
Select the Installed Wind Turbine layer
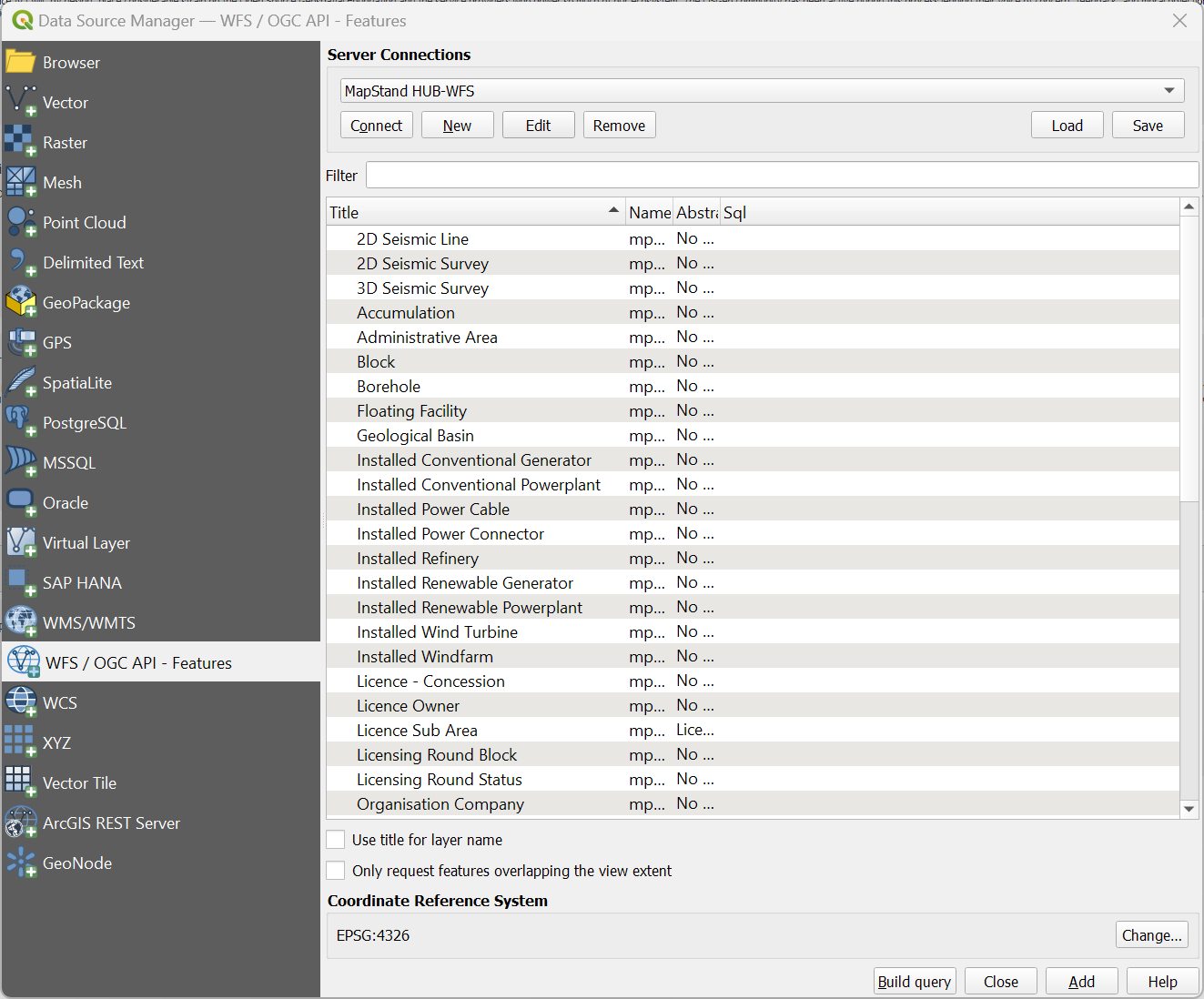click(x=753, y=631)
